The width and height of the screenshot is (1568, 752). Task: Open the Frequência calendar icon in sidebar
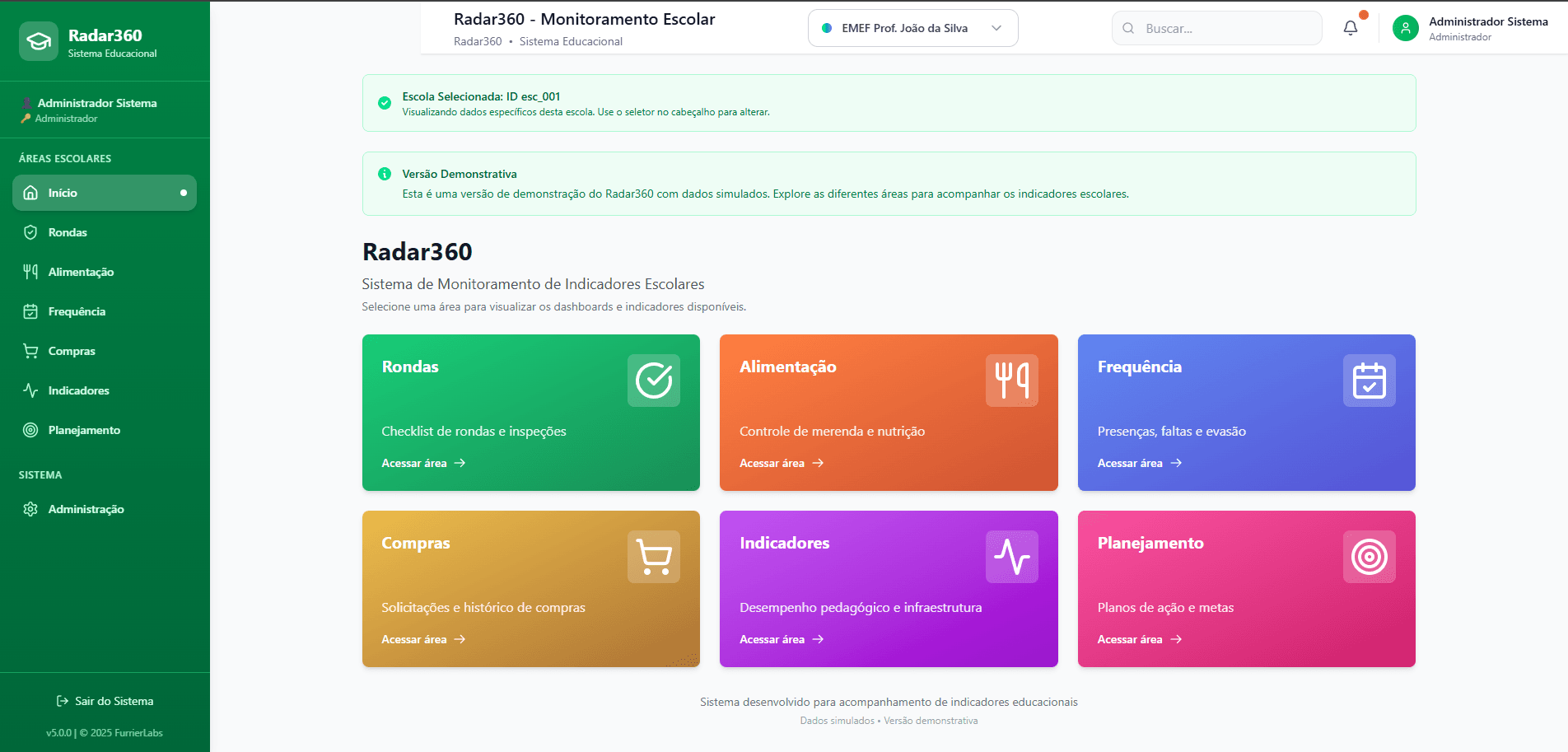pyautogui.click(x=30, y=311)
